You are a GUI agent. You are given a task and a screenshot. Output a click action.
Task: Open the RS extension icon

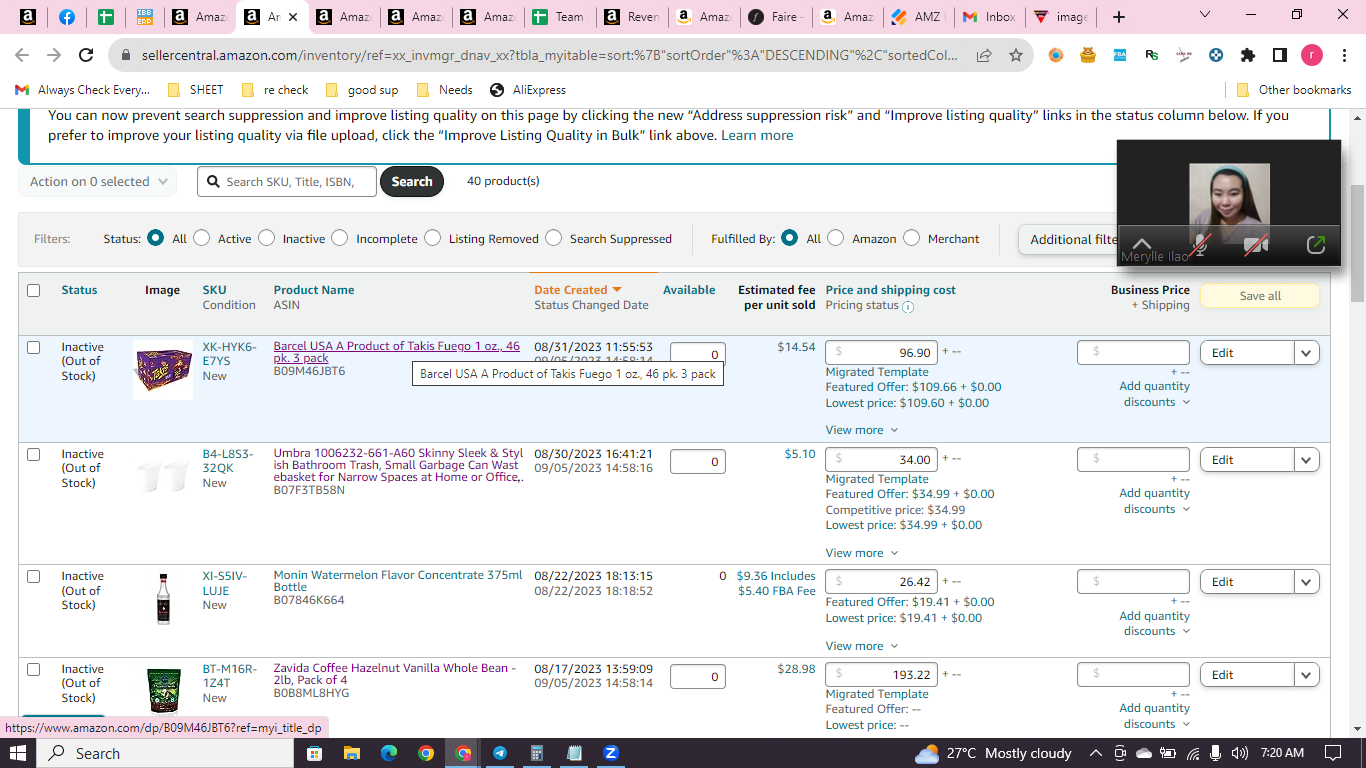(1152, 55)
